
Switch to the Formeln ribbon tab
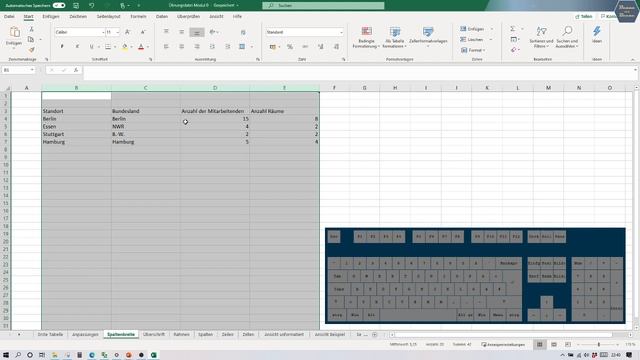tap(138, 16)
